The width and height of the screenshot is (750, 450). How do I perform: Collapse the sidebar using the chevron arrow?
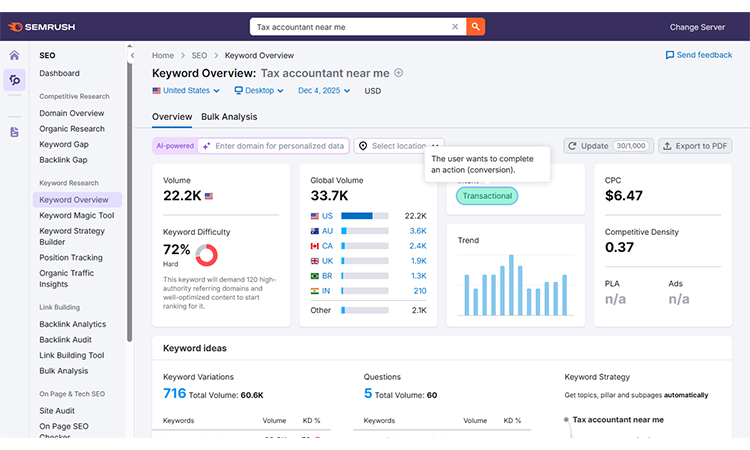click(133, 56)
